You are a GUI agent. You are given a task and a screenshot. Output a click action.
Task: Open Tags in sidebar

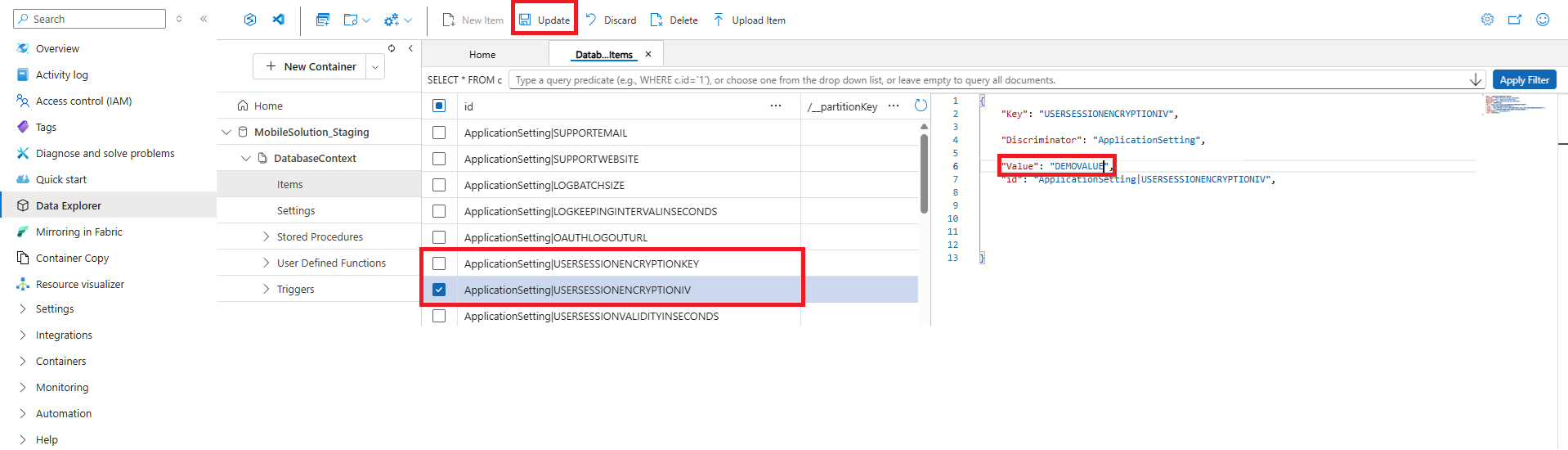pos(46,127)
